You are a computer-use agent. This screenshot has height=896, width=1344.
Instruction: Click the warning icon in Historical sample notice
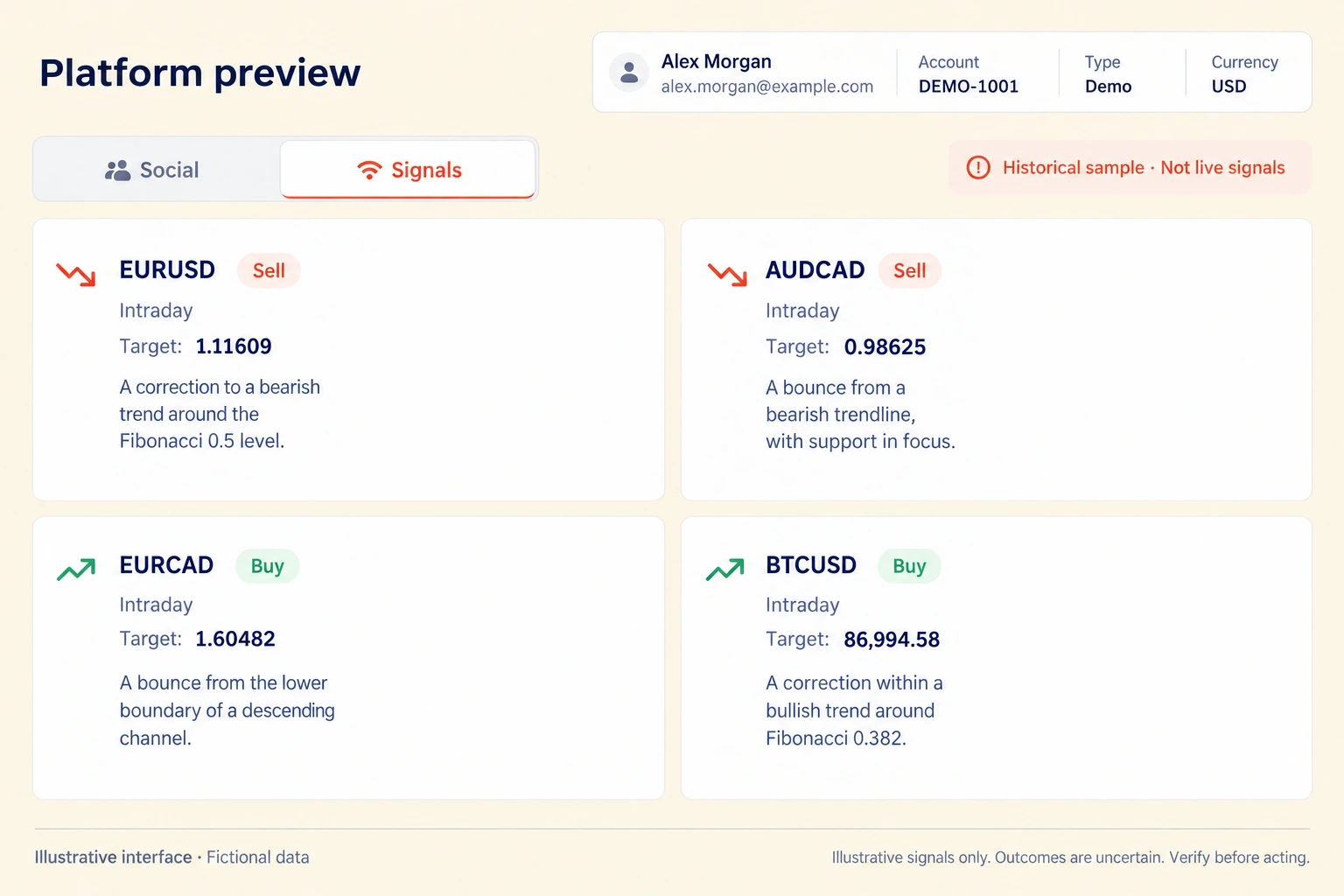click(x=978, y=167)
